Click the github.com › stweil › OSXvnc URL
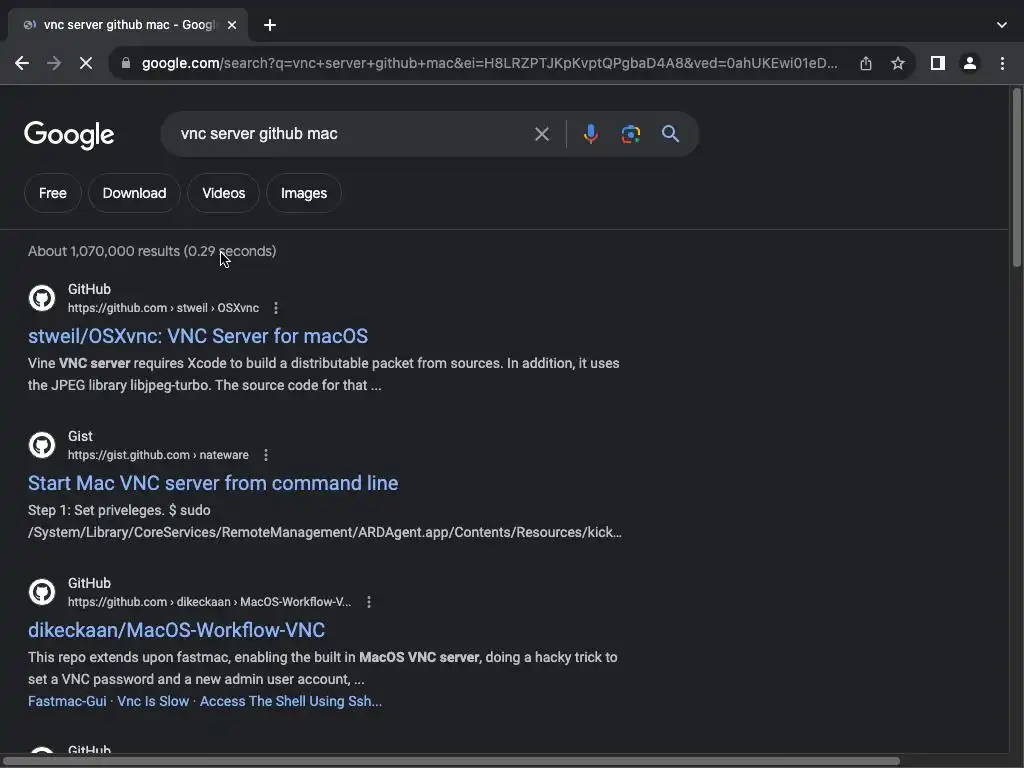Image resolution: width=1024 pixels, height=768 pixels. tap(163, 308)
